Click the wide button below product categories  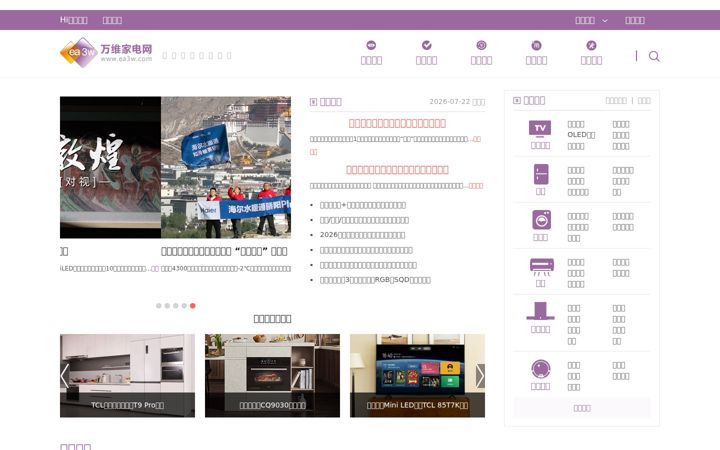582,408
